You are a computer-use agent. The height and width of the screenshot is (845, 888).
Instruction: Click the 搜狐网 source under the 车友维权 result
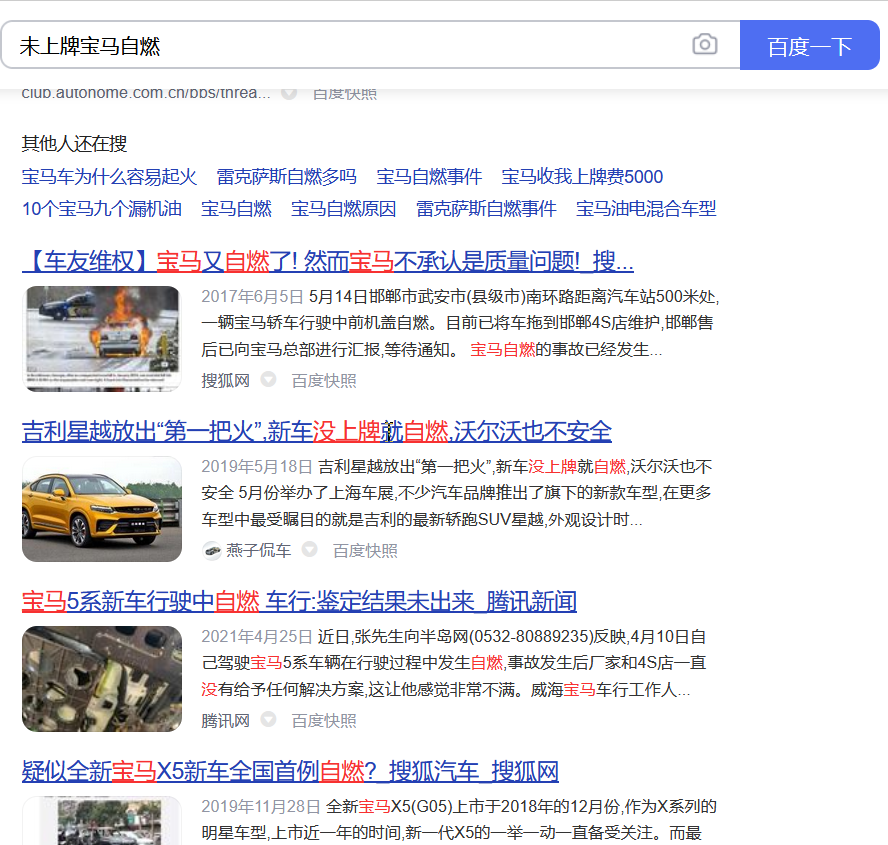[x=225, y=381]
